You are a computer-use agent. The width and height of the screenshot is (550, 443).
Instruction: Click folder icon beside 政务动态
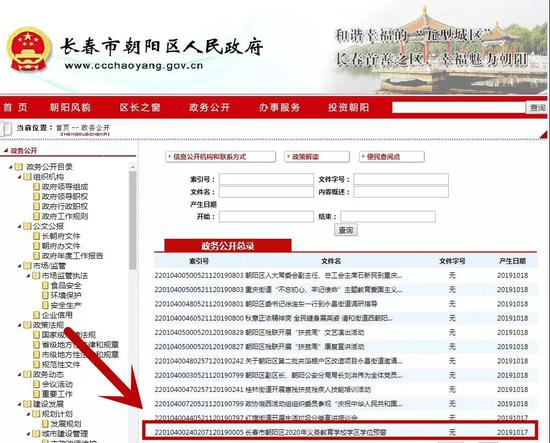click(27, 374)
